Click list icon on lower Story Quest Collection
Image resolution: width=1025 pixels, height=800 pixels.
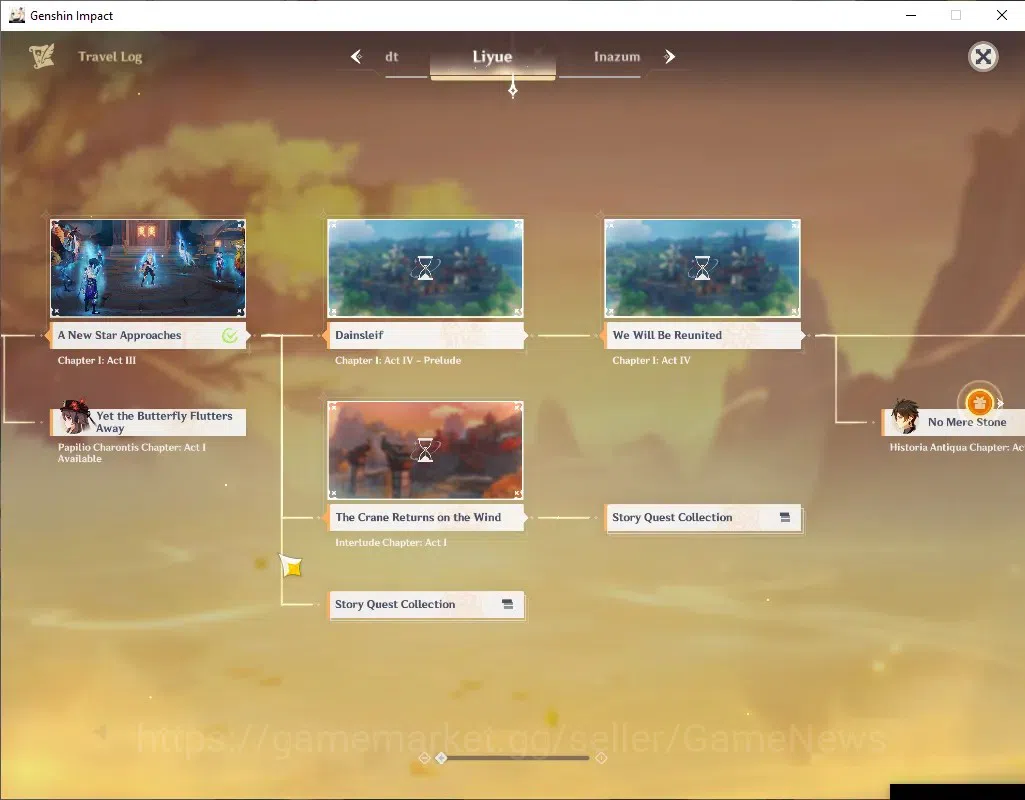tap(507, 605)
